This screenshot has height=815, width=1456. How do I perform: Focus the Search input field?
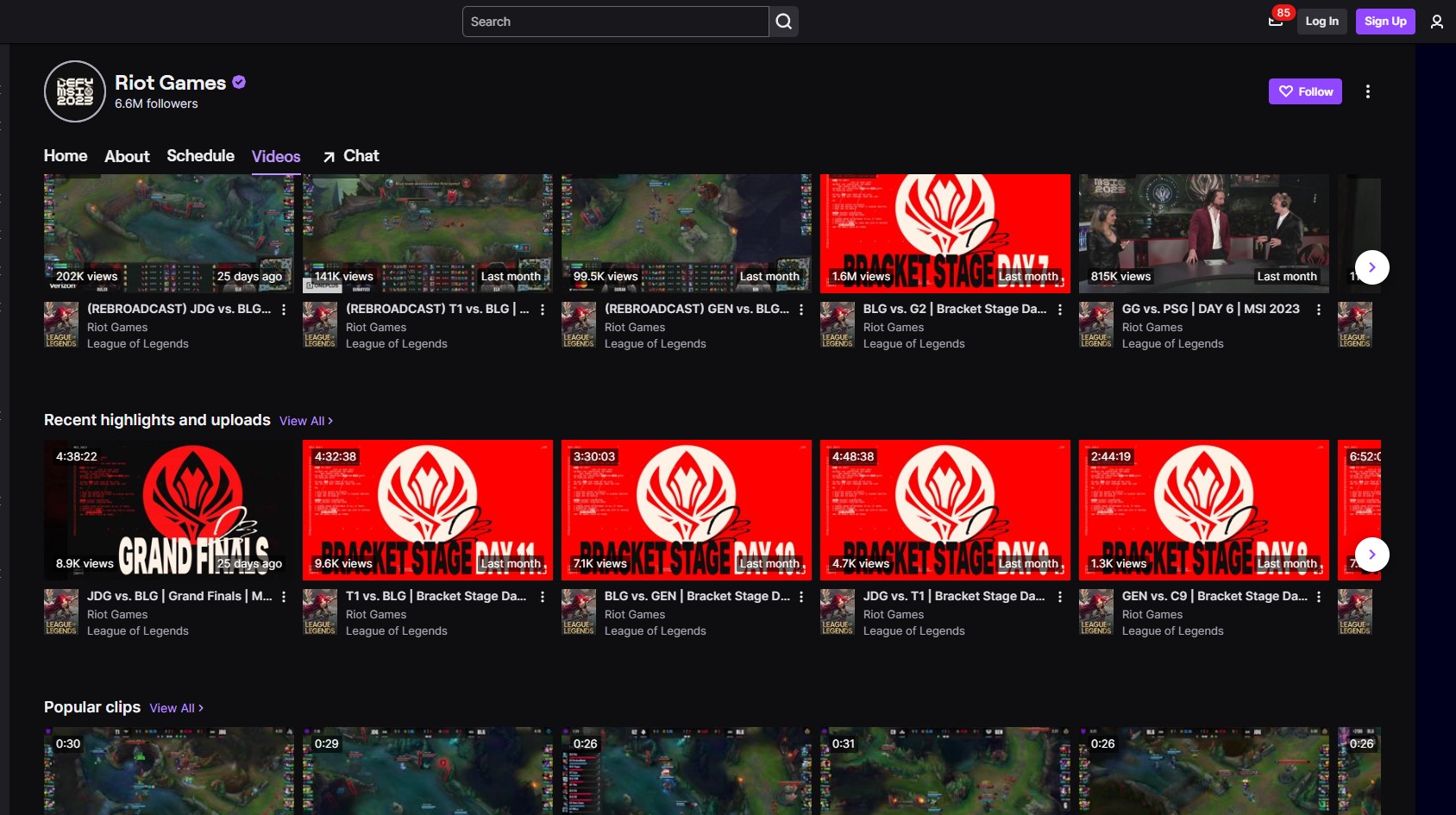coord(615,22)
